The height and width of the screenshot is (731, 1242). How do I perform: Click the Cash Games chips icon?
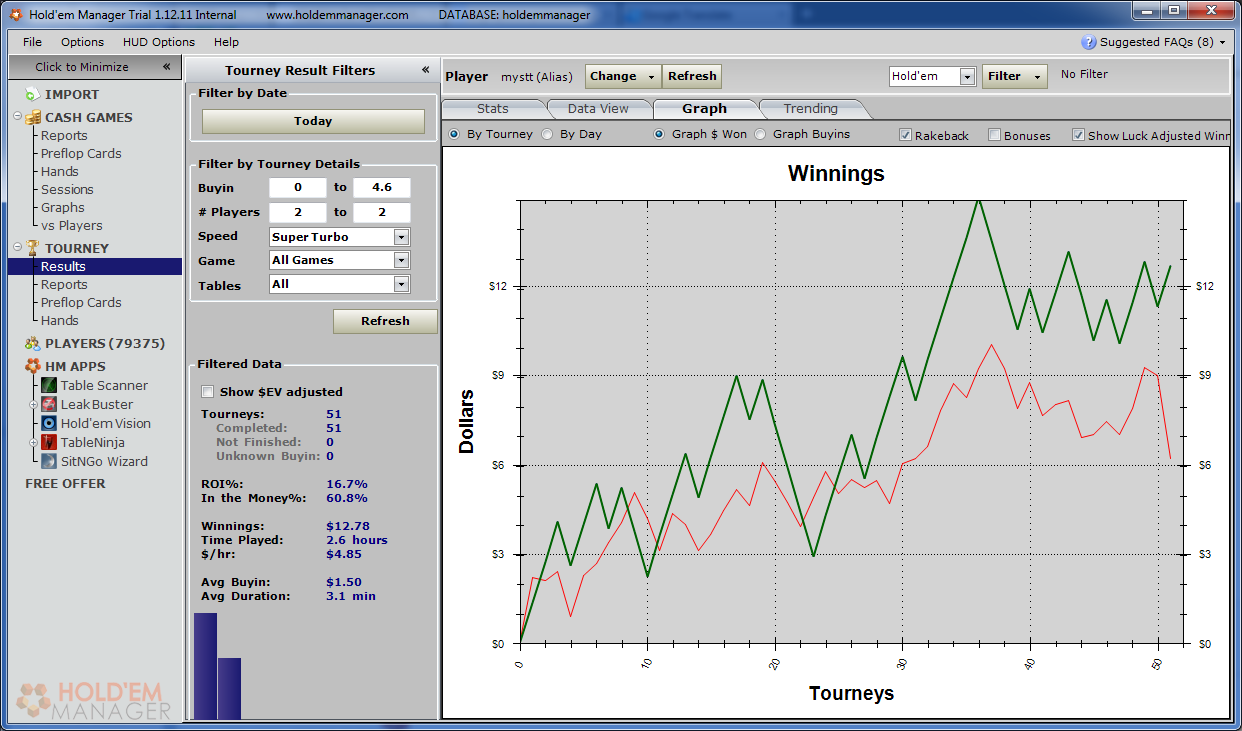(33, 117)
